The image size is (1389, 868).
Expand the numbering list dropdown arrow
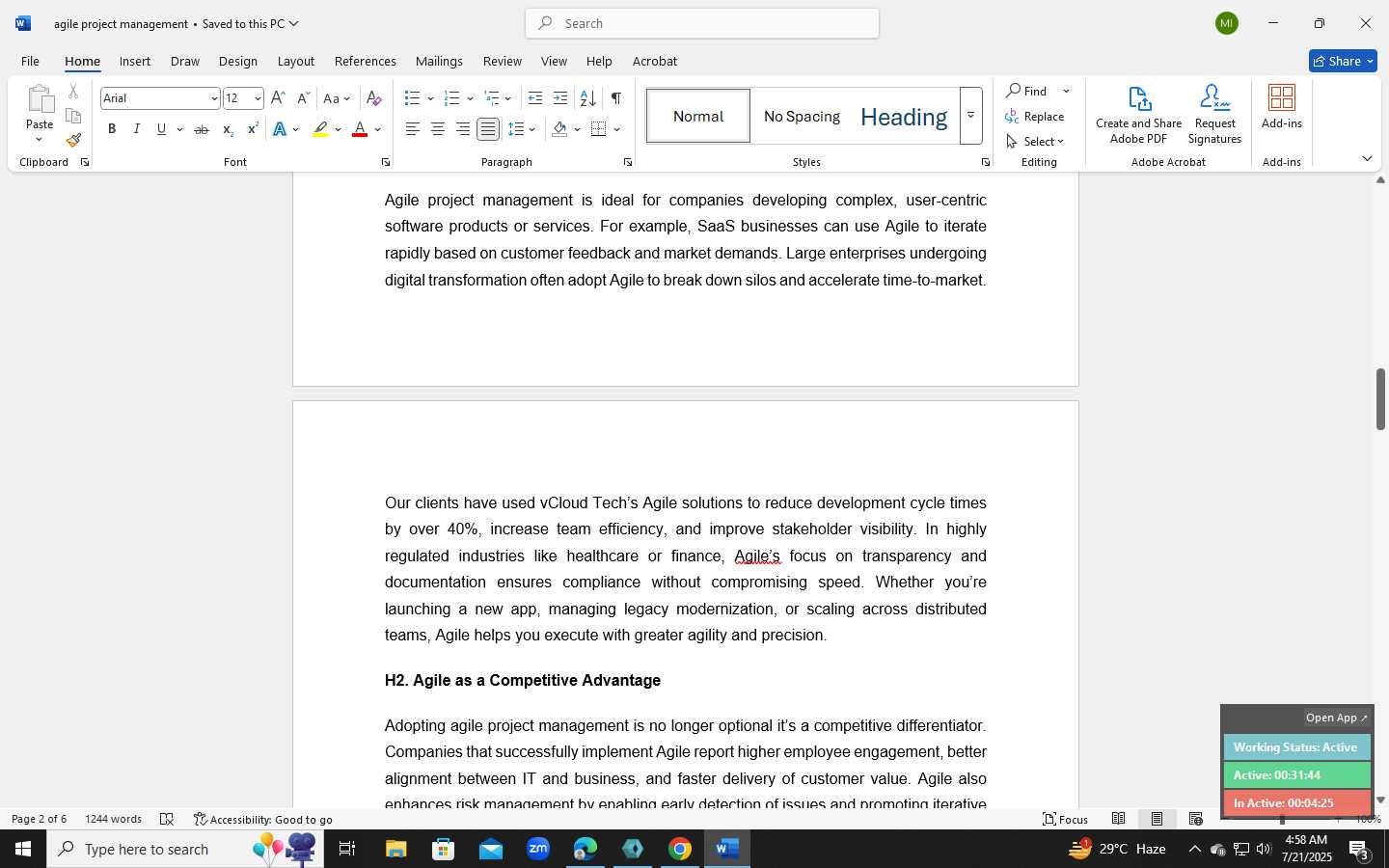click(470, 98)
